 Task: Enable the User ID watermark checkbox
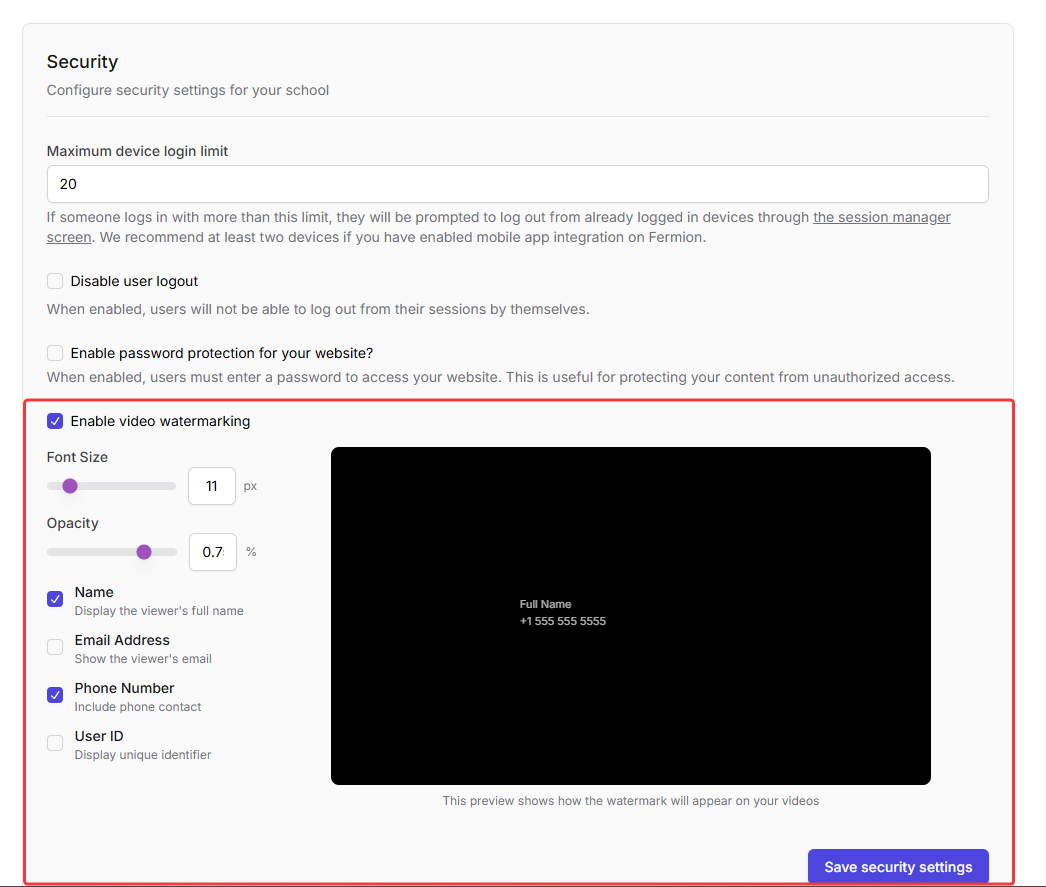[55, 743]
